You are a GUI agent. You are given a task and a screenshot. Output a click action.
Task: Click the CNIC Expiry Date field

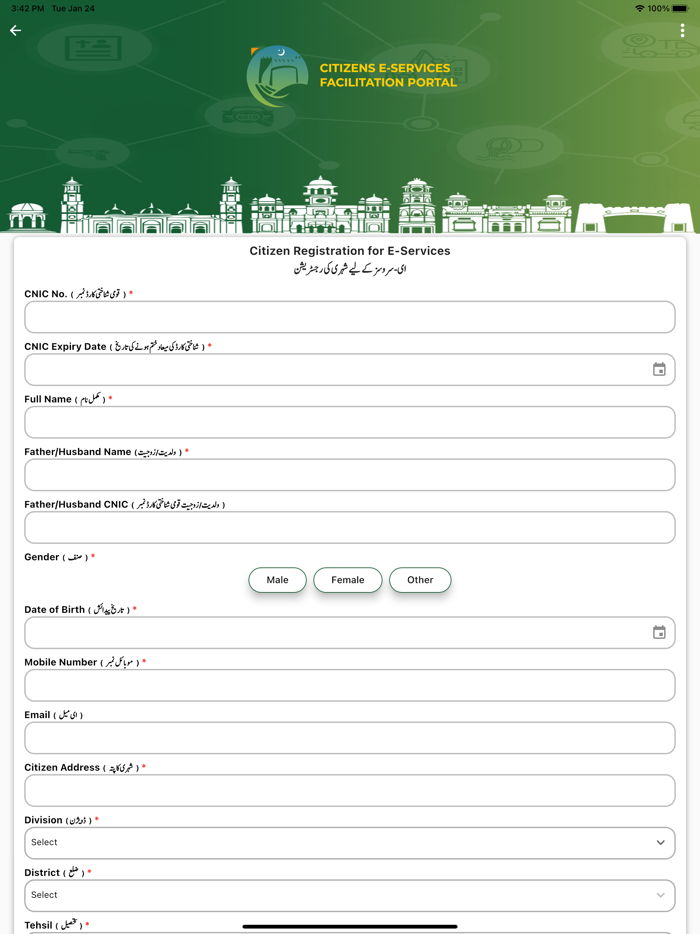pos(350,369)
